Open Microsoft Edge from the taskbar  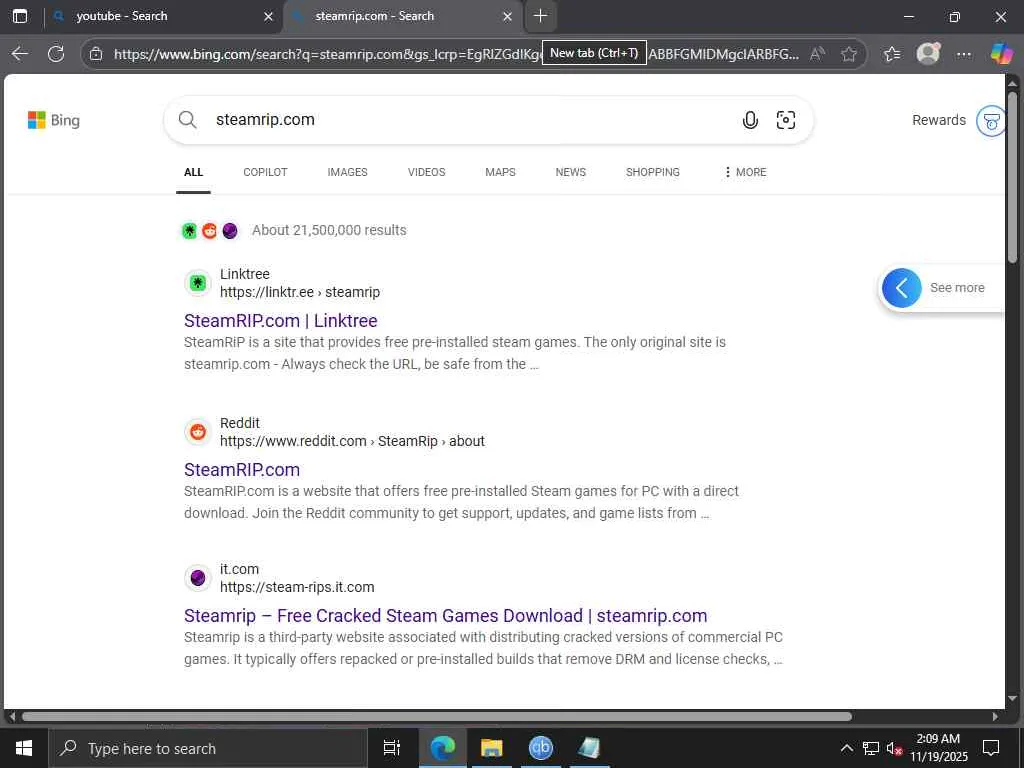click(442, 748)
